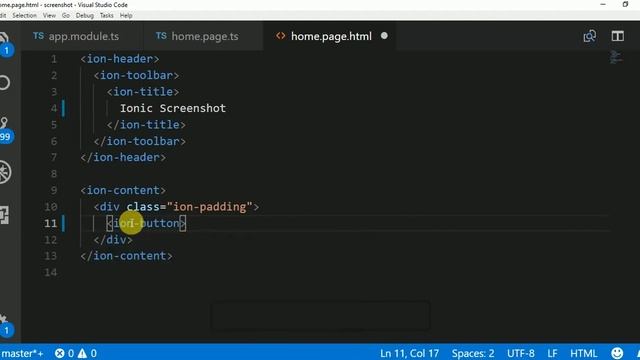Select the home.page.html tab
This screenshot has width=640, height=360.
pyautogui.click(x=331, y=36)
